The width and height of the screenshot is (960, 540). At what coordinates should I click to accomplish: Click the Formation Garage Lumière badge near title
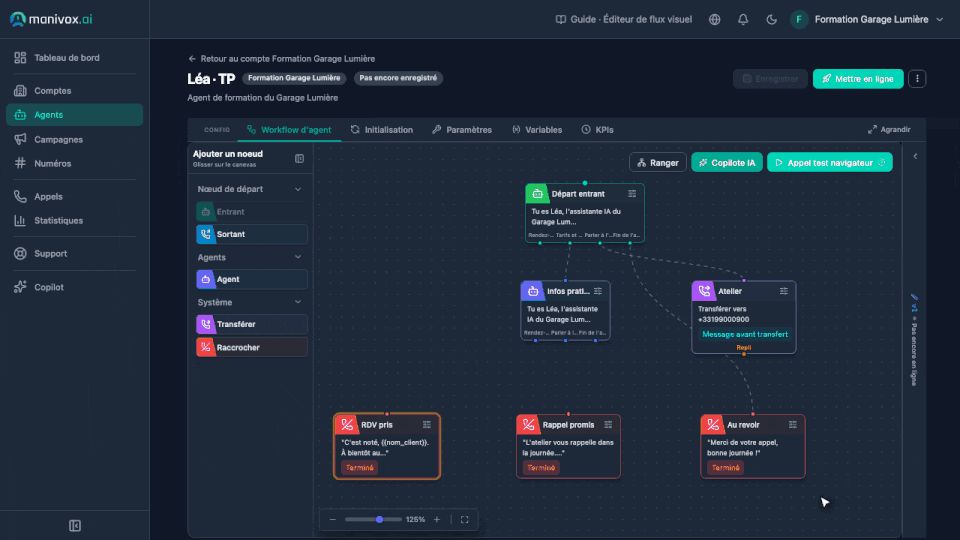point(294,78)
